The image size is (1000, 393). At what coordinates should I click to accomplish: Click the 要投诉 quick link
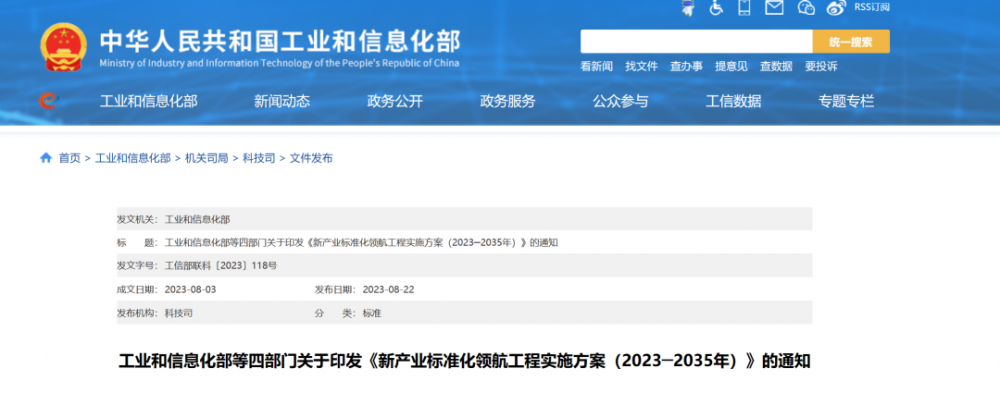point(821,66)
